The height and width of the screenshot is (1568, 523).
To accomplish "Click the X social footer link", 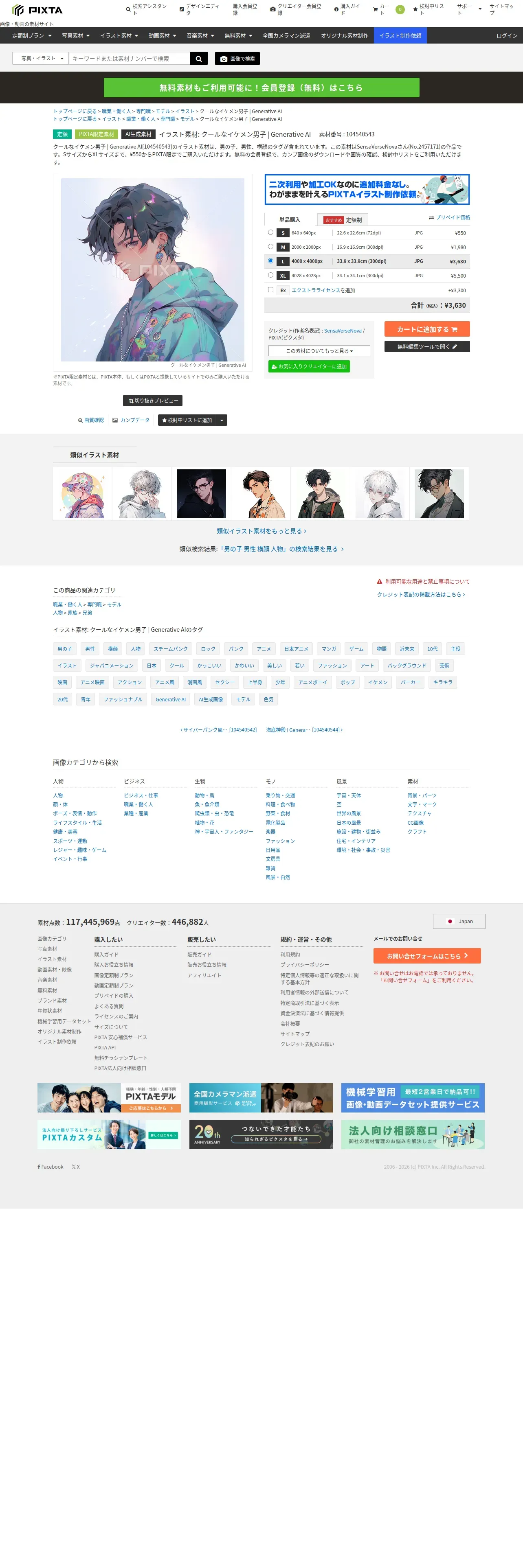I will click(x=75, y=1167).
